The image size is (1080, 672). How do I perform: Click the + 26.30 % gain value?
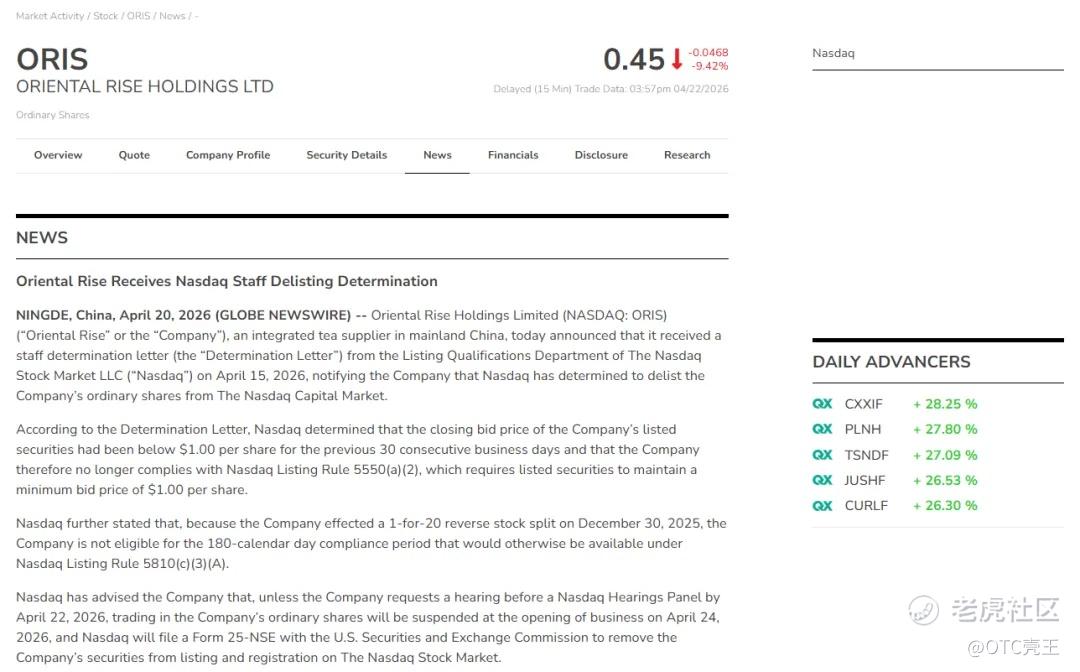tap(945, 505)
